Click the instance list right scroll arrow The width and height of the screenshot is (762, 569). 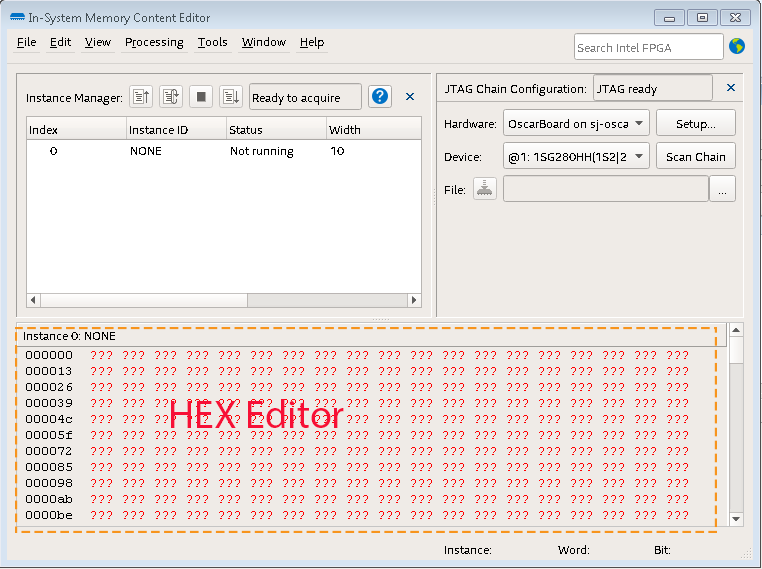click(x=414, y=300)
